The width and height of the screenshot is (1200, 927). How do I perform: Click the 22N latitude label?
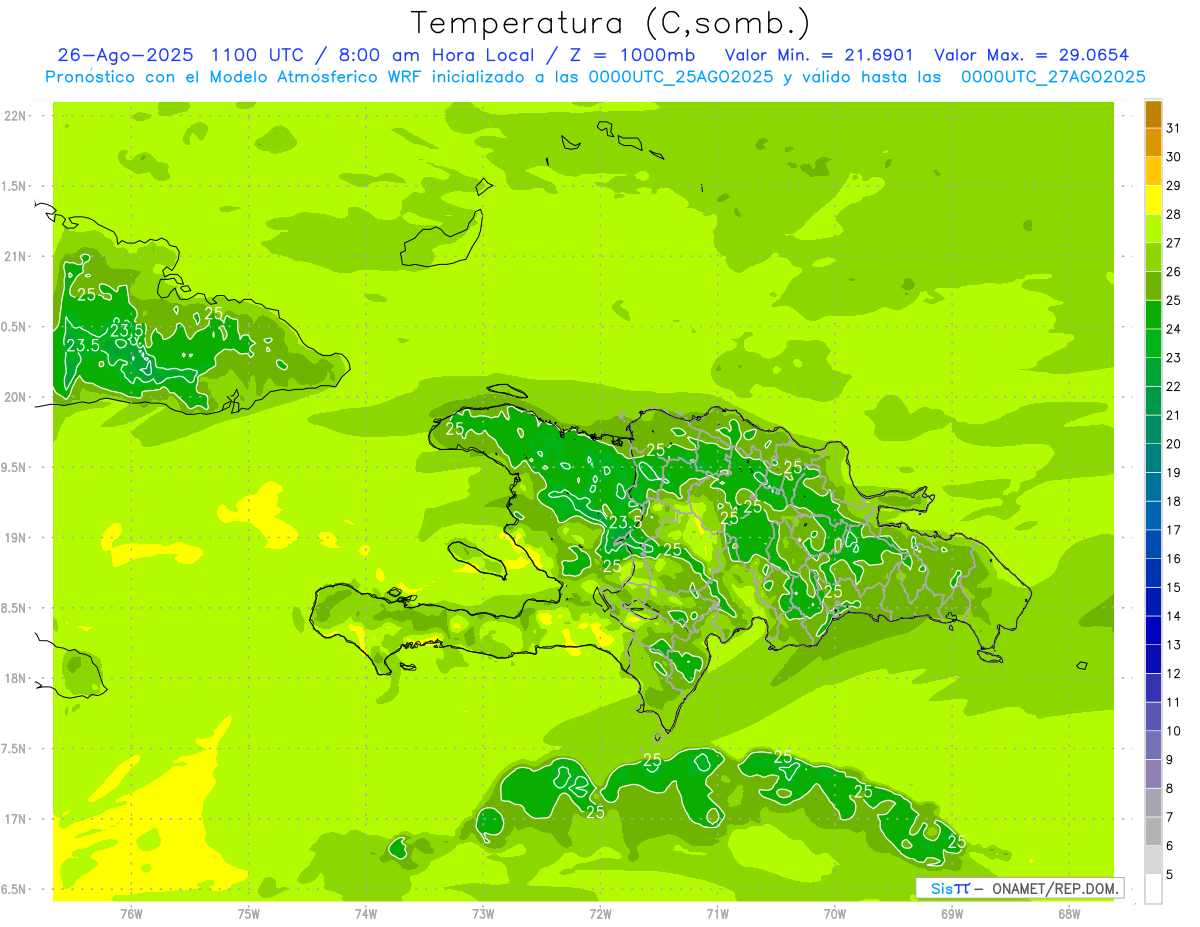click(16, 116)
